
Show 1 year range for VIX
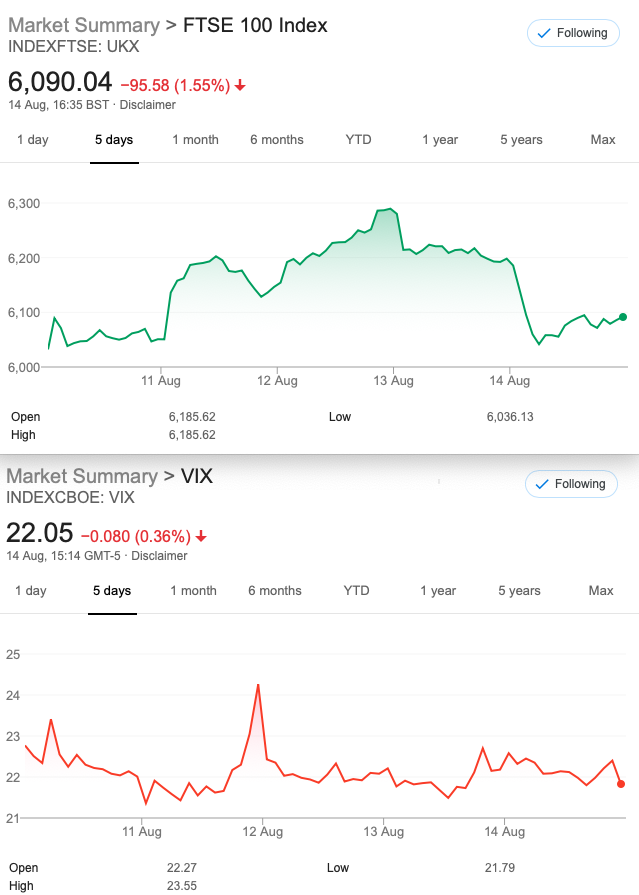[438, 591]
